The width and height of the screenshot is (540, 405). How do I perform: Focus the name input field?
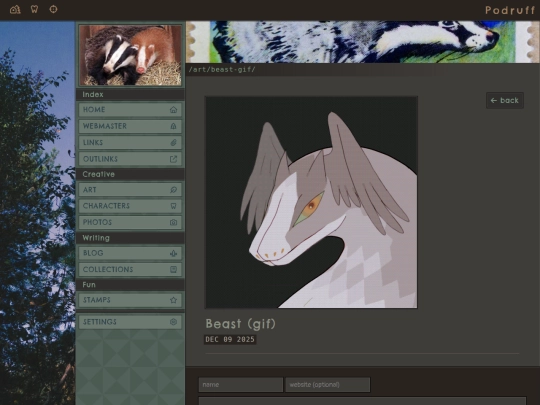click(241, 385)
